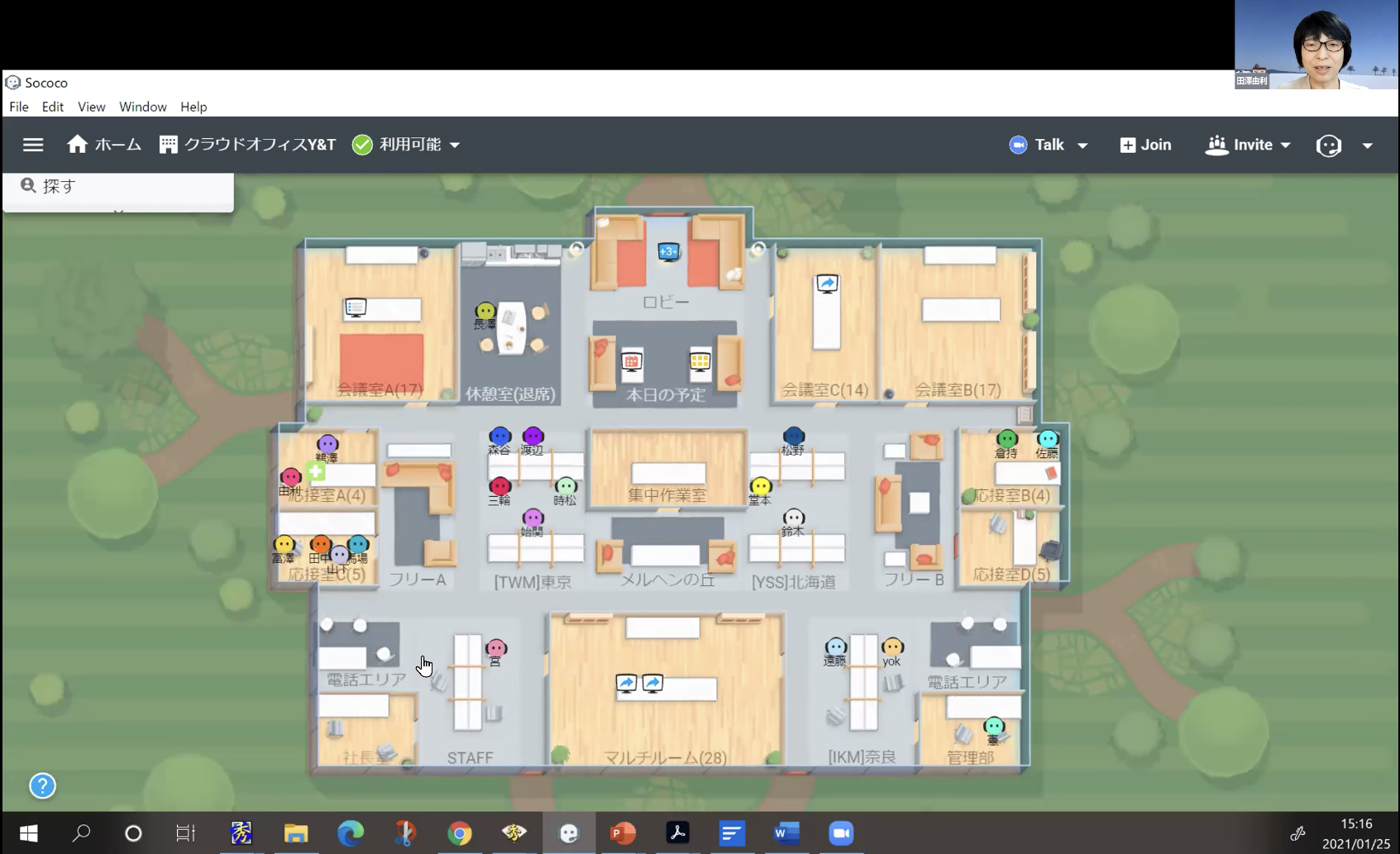The image size is (1400, 854).
Task: Open the Window menu
Action: coord(143,107)
